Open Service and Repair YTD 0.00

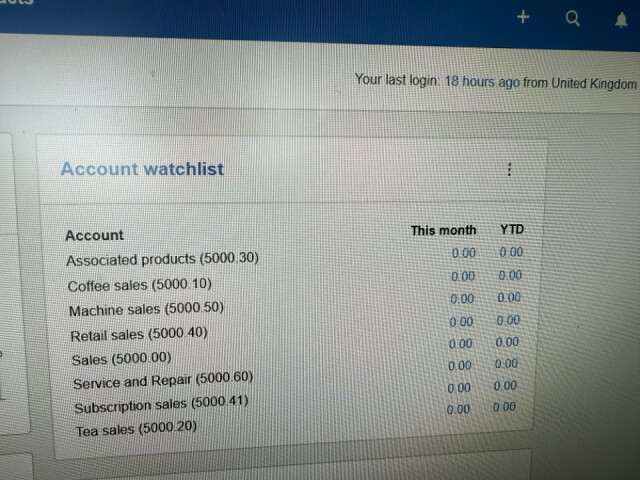(506, 363)
